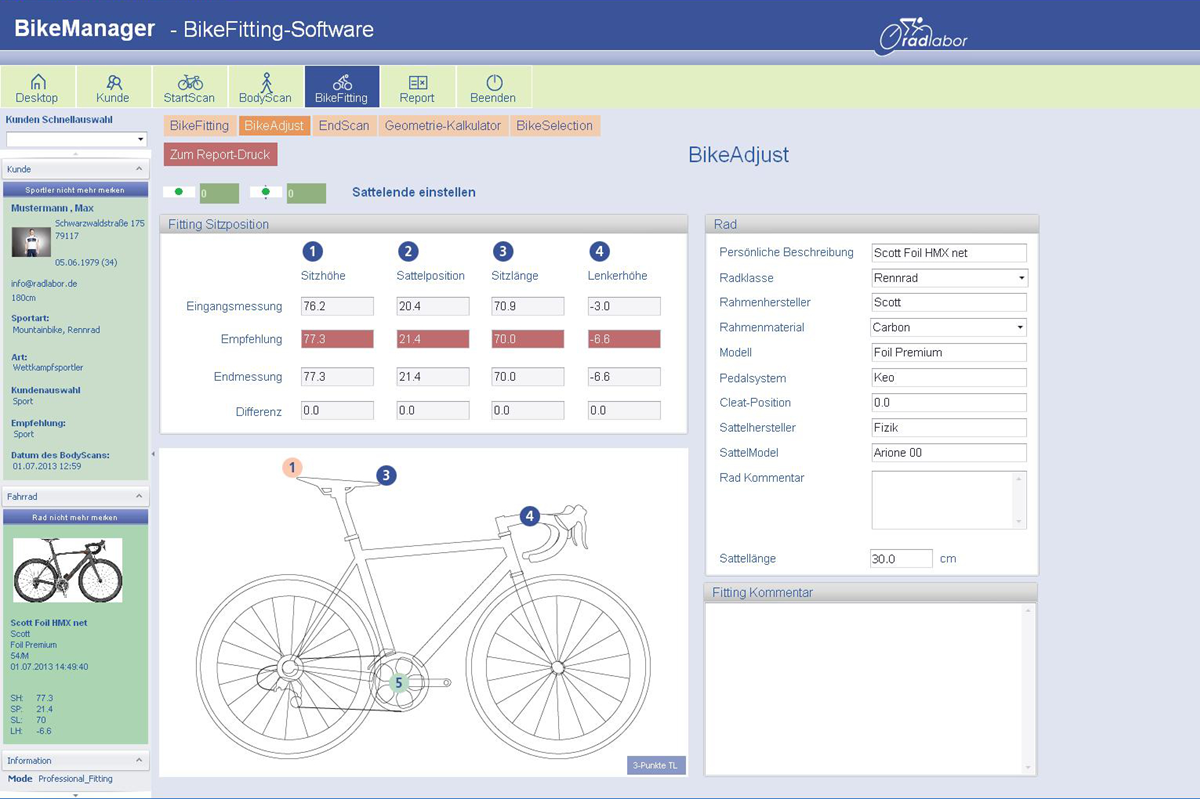Focus the Cleat-Position field
Image resolution: width=1200 pixels, height=799 pixels.
pyautogui.click(x=949, y=402)
